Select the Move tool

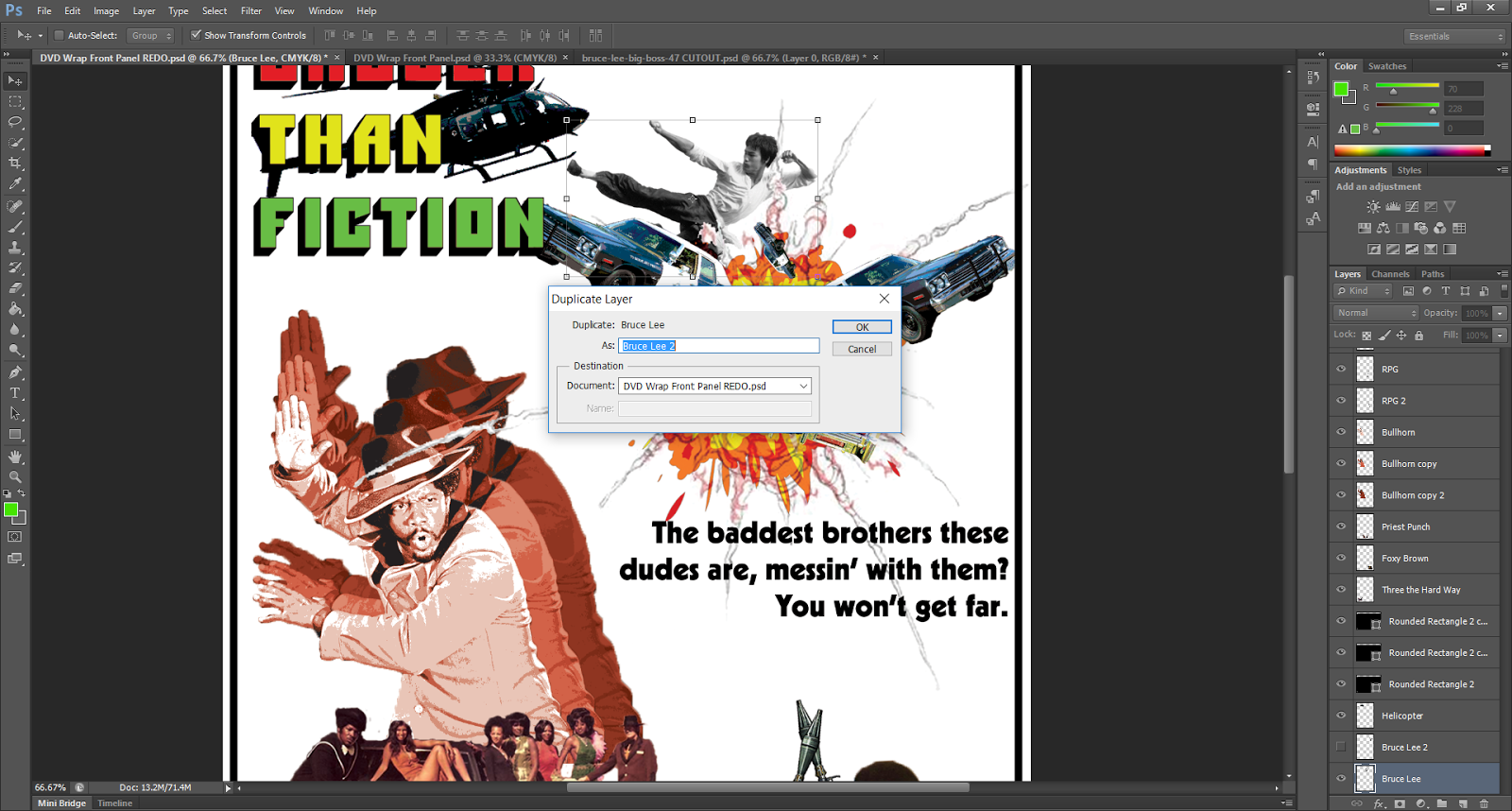click(x=15, y=81)
